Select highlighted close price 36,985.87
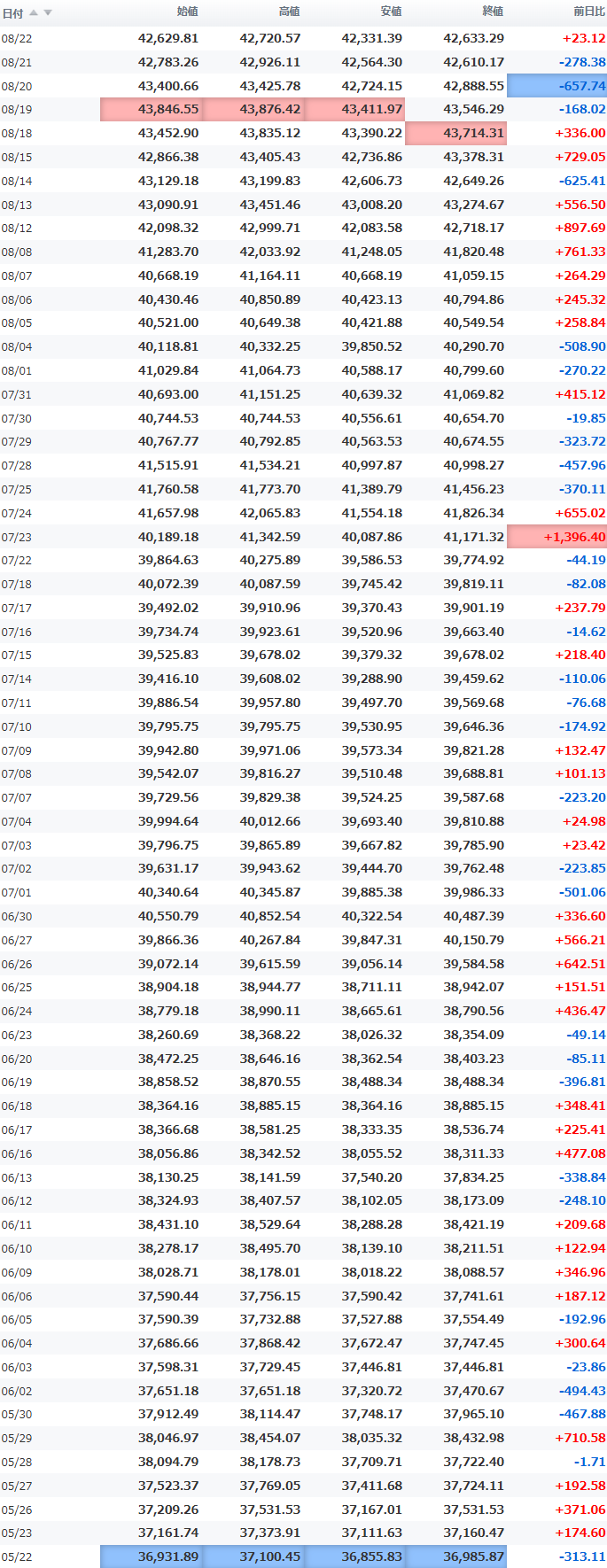 pyautogui.click(x=455, y=1556)
